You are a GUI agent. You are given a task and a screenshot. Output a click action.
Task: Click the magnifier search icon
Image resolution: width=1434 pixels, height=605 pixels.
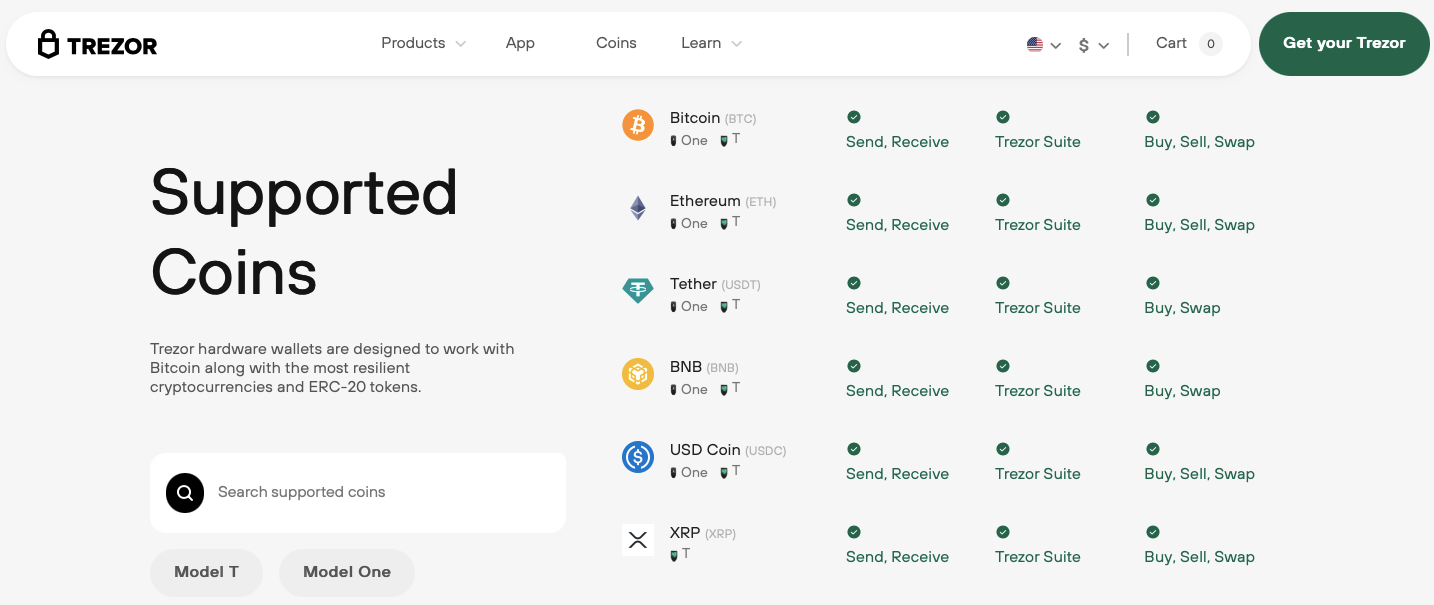pyautogui.click(x=185, y=492)
